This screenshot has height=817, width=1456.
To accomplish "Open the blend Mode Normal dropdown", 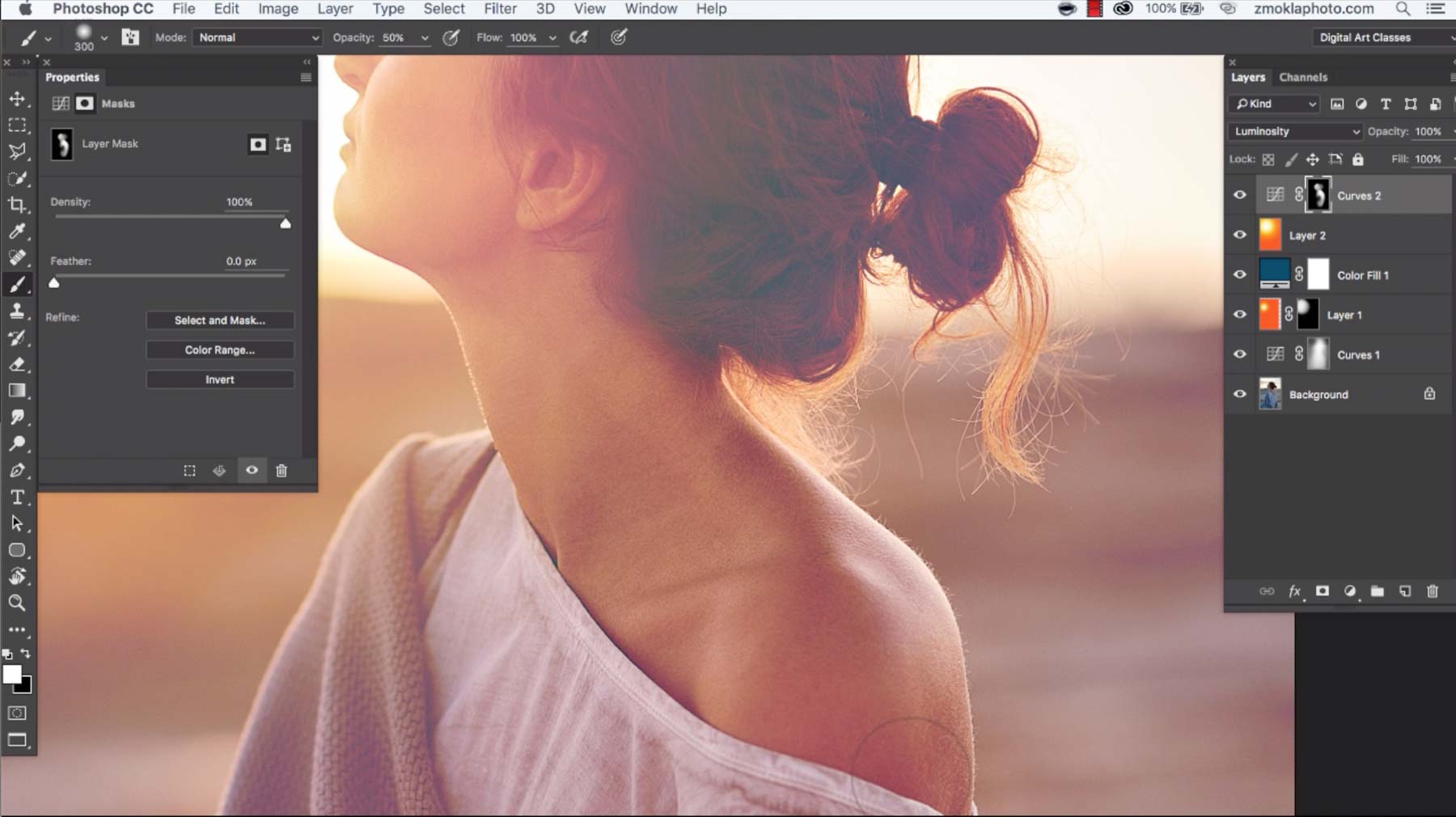I will coord(257,37).
